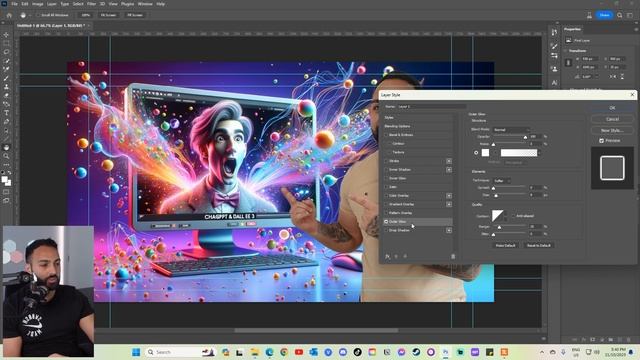Viewport: 640px width, 360px height.
Task: Select the Move tool
Action: tap(6, 35)
